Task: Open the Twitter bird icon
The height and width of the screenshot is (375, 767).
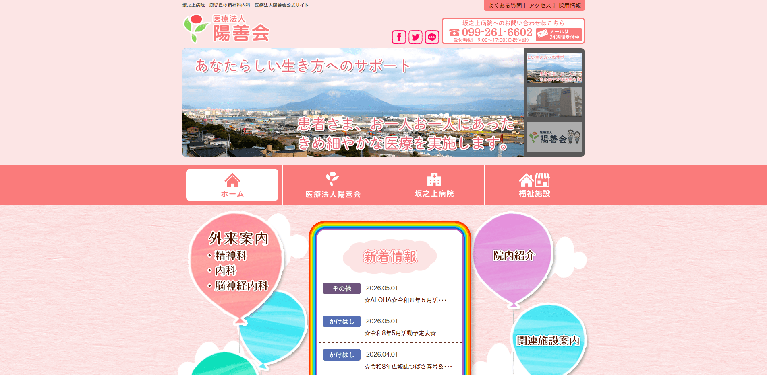Action: click(415, 37)
